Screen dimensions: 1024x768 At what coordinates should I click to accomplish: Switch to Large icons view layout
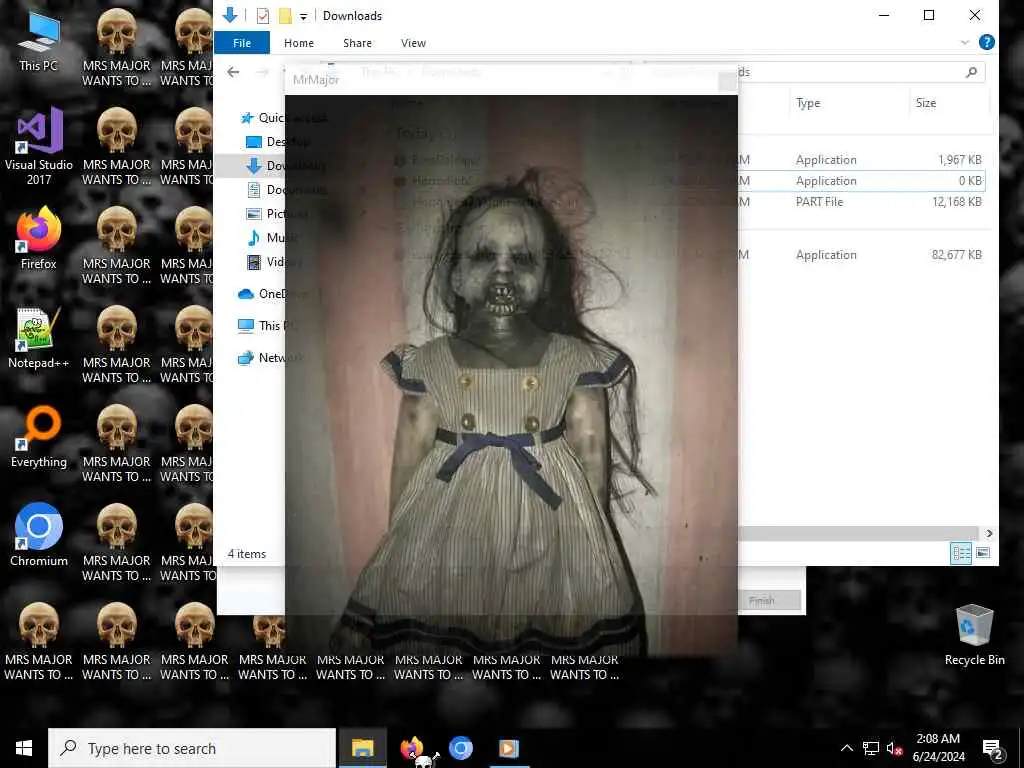pyautogui.click(x=983, y=554)
